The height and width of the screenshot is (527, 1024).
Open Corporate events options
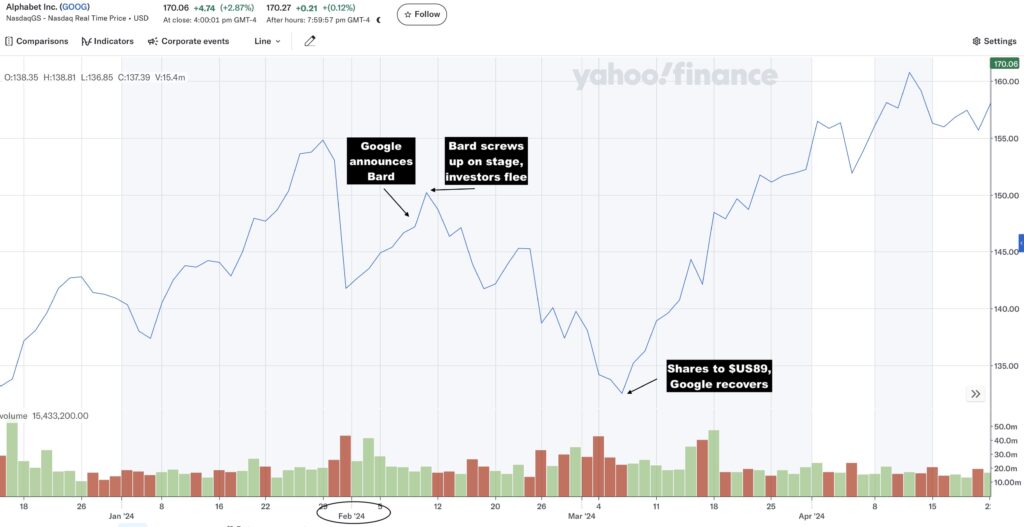pos(188,41)
